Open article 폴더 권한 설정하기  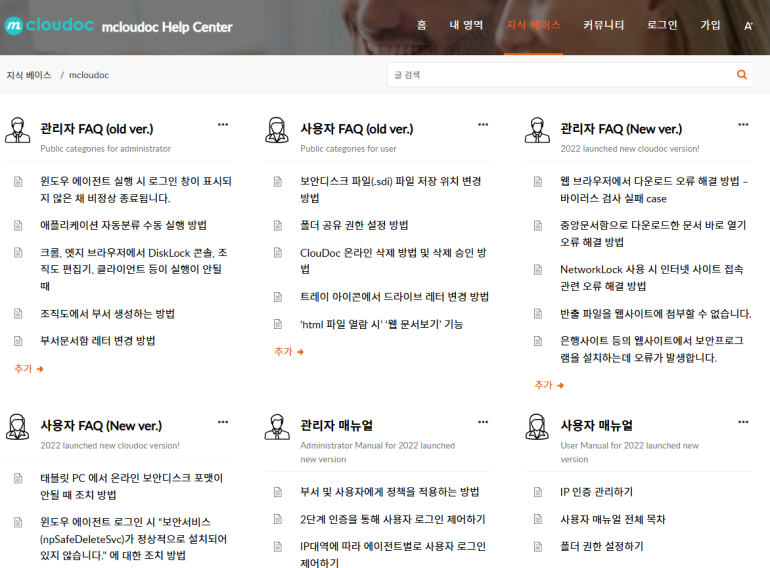(x=602, y=546)
